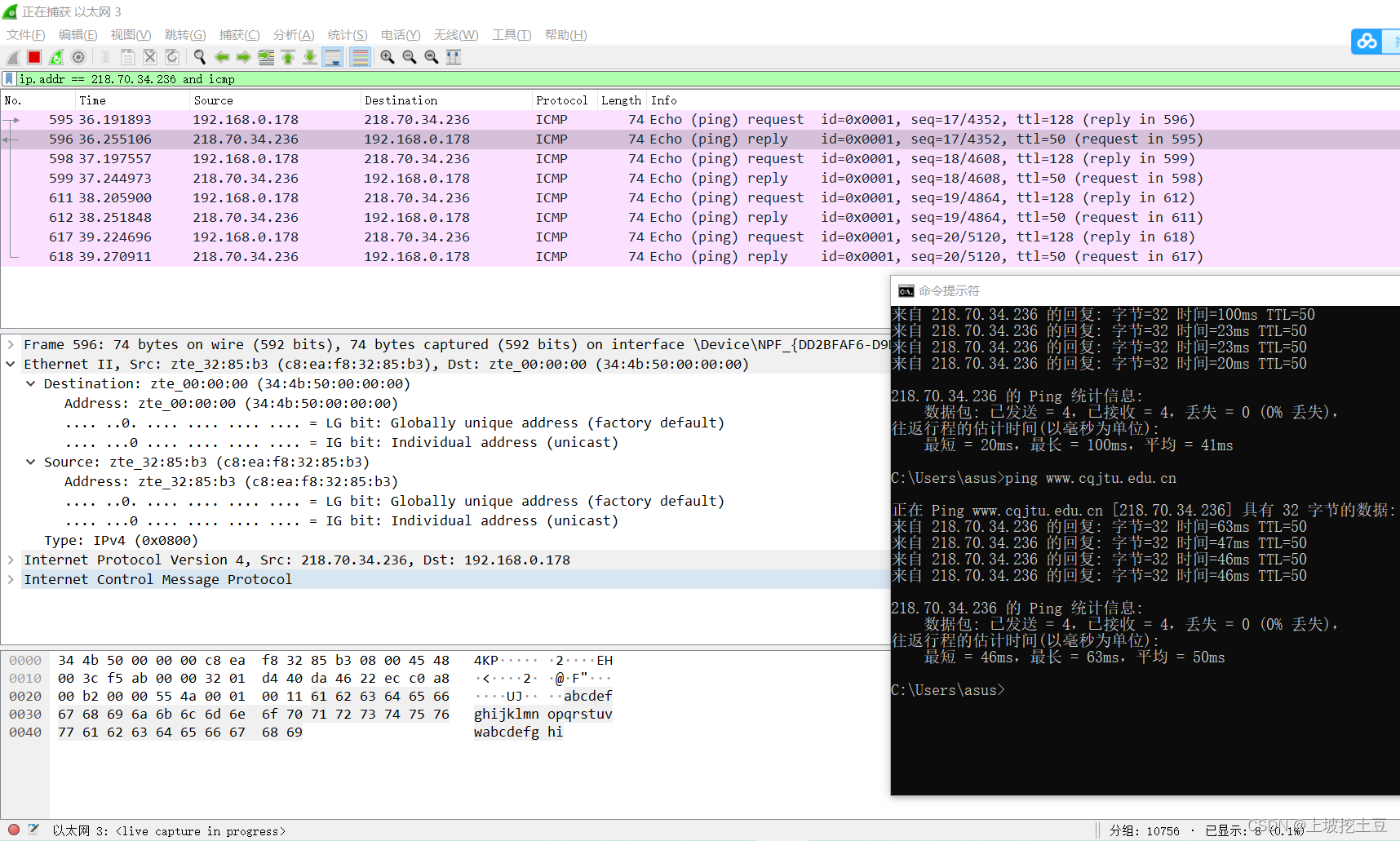Reset packet text to normal size
Image resolution: width=1400 pixels, height=841 pixels.
click(x=432, y=57)
